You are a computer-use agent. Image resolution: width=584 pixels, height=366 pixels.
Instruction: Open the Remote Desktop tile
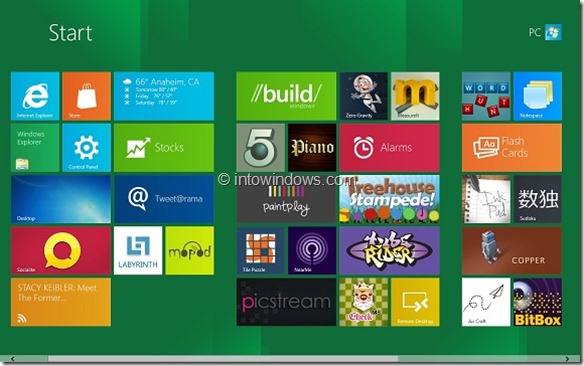[415, 302]
